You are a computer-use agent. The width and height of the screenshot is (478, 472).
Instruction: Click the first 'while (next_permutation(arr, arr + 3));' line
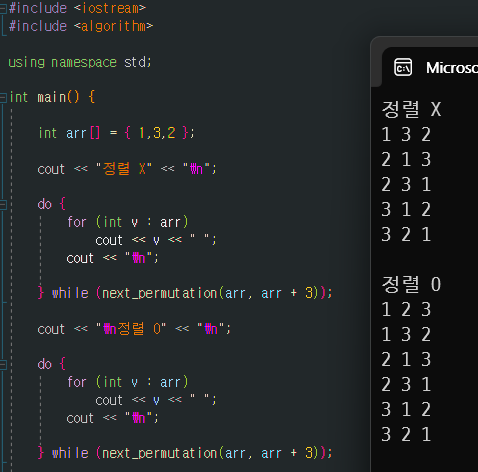coord(185,293)
